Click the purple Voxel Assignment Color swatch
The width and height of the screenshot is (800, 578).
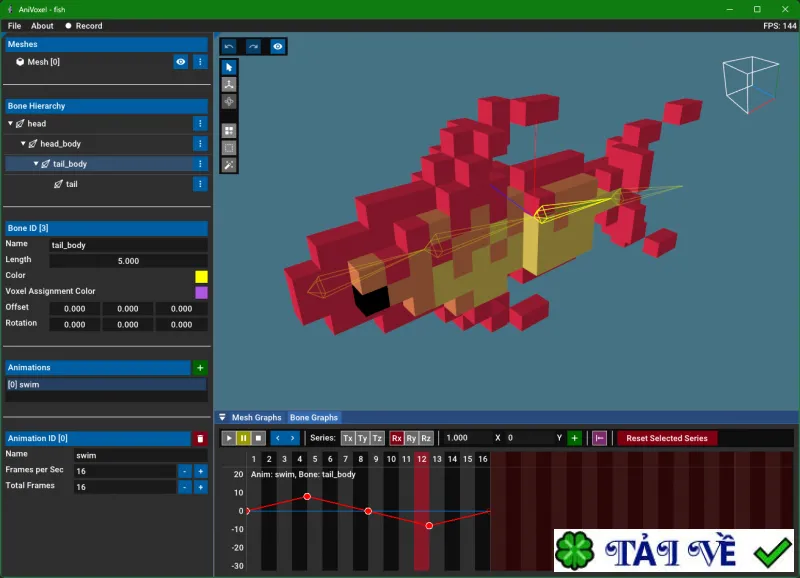point(202,292)
